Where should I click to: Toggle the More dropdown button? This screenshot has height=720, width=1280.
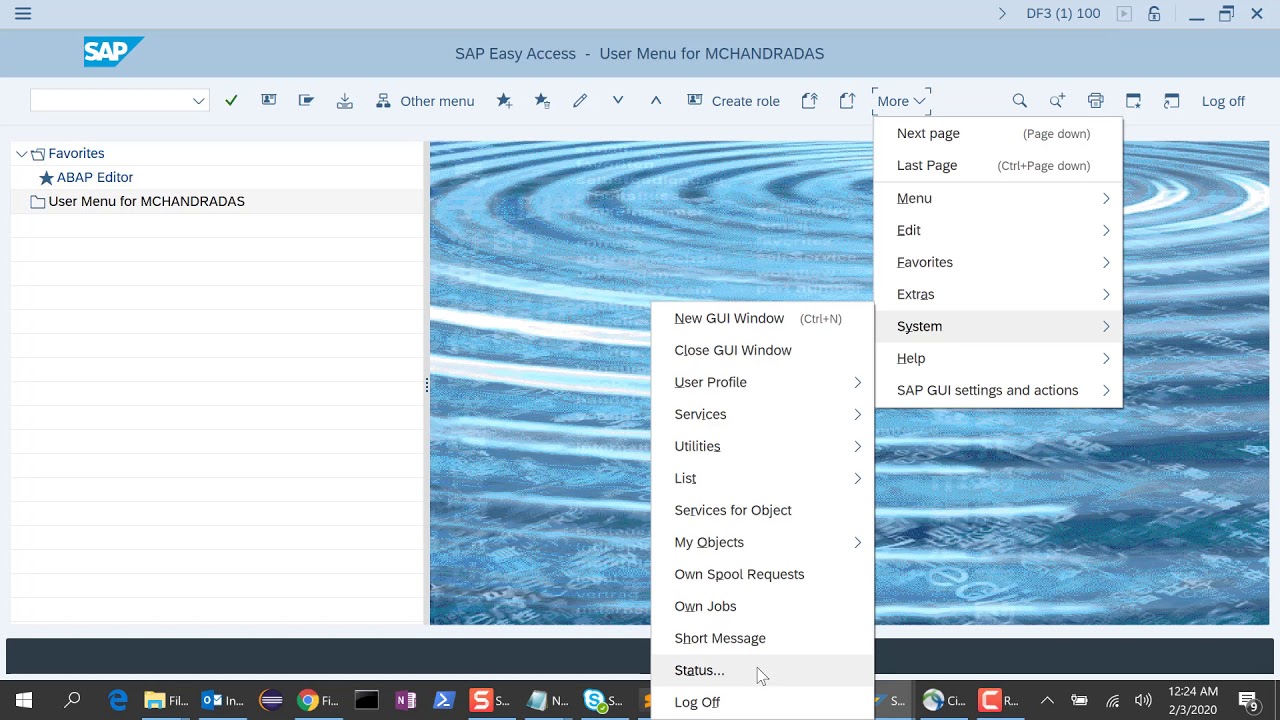901,101
